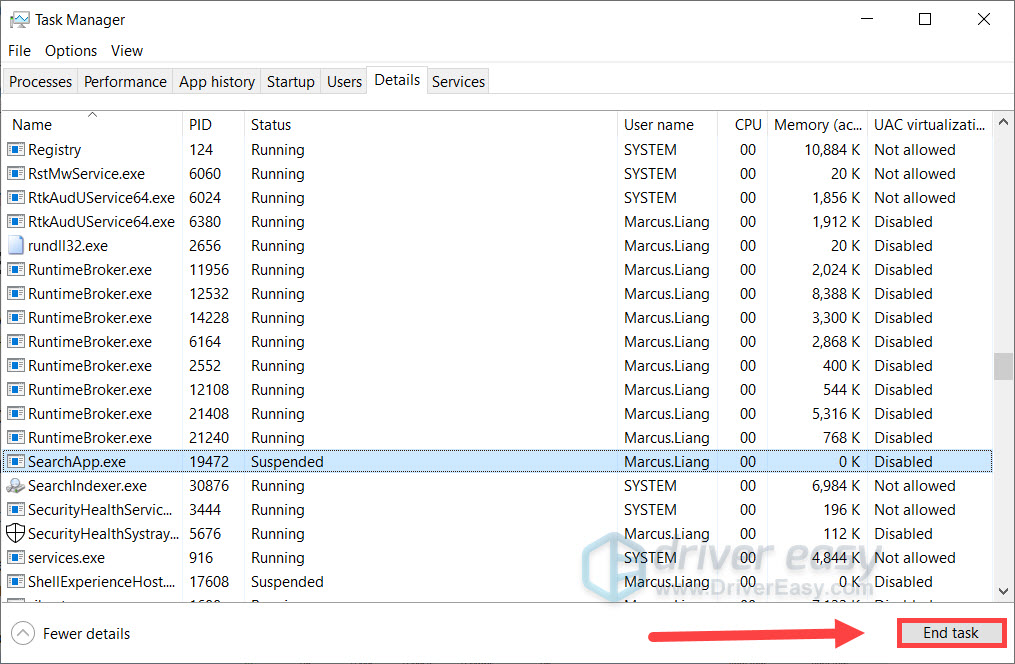
Task: Click the SecurityHealthSystray shield icon
Action: (16, 534)
